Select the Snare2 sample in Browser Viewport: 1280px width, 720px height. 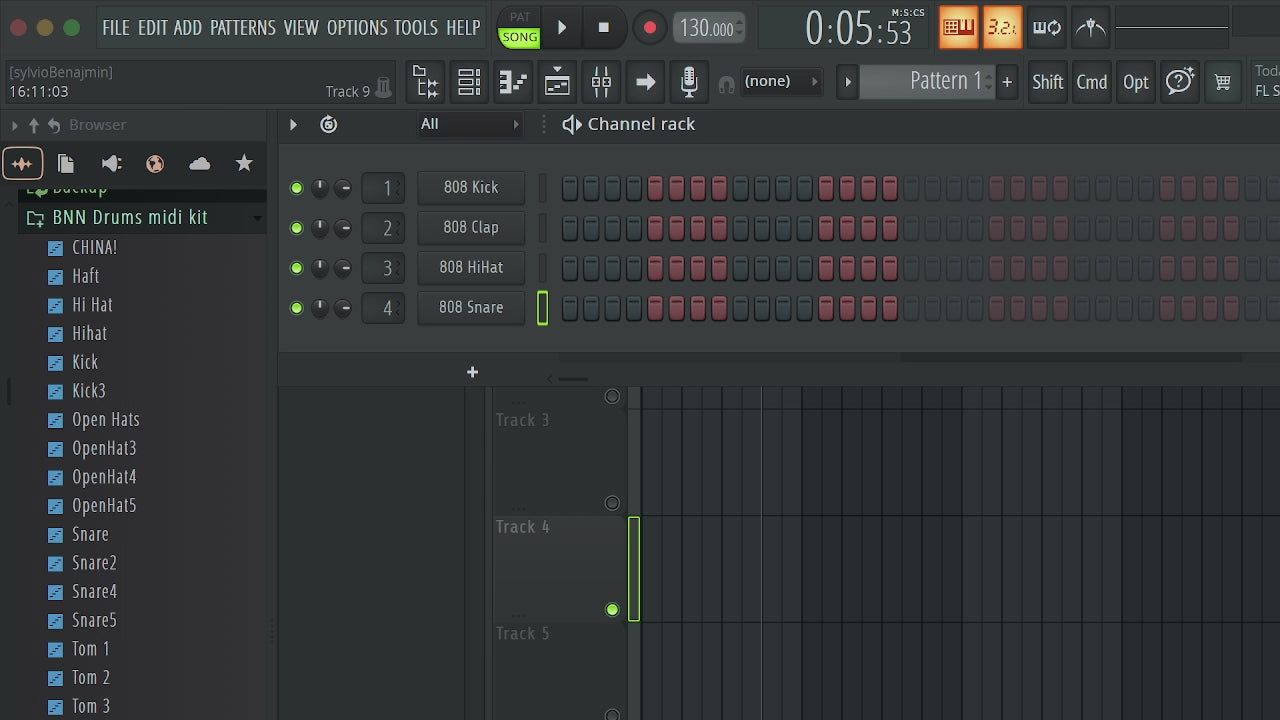coord(94,563)
